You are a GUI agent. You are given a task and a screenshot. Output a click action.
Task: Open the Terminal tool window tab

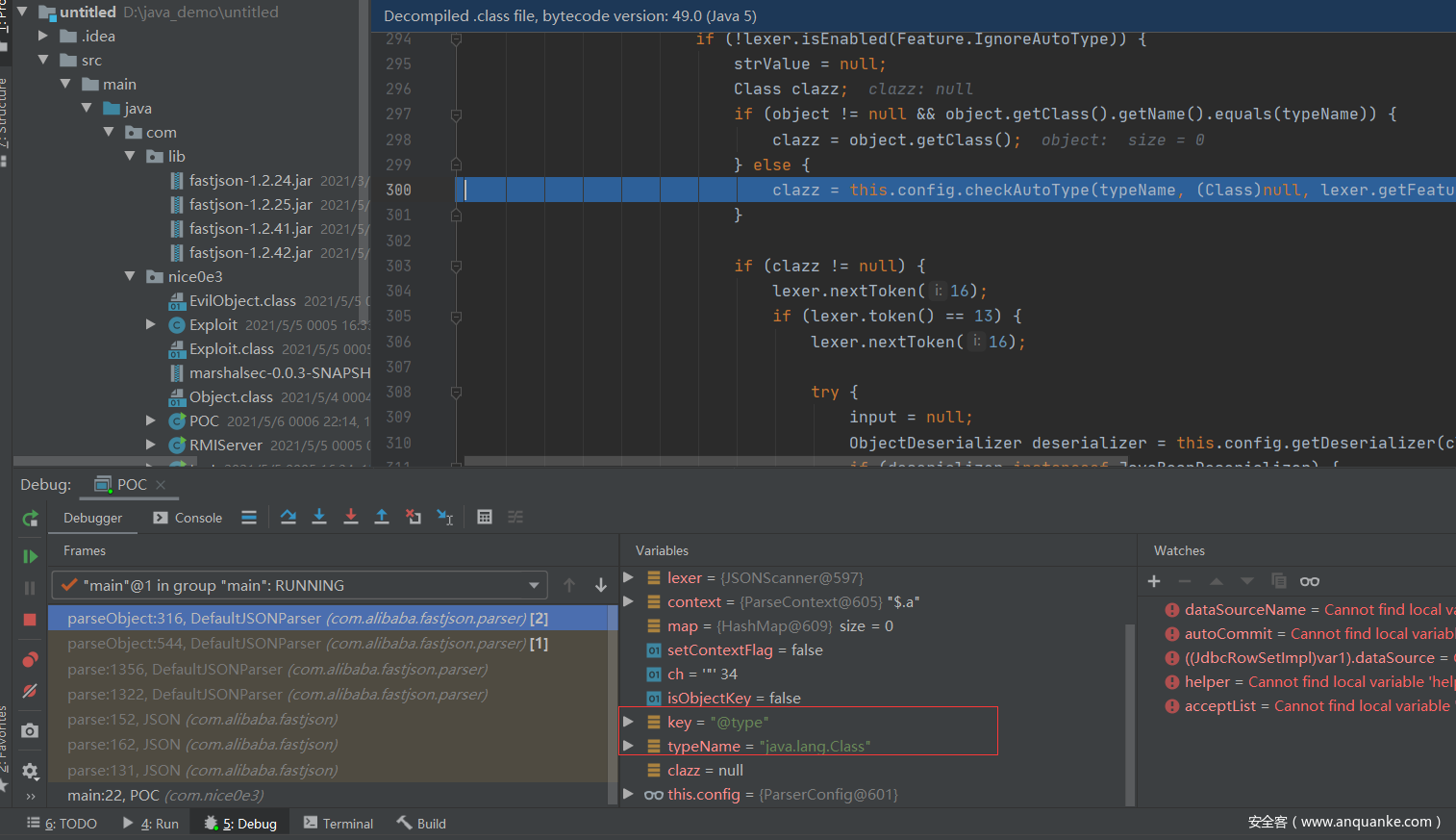(338, 824)
